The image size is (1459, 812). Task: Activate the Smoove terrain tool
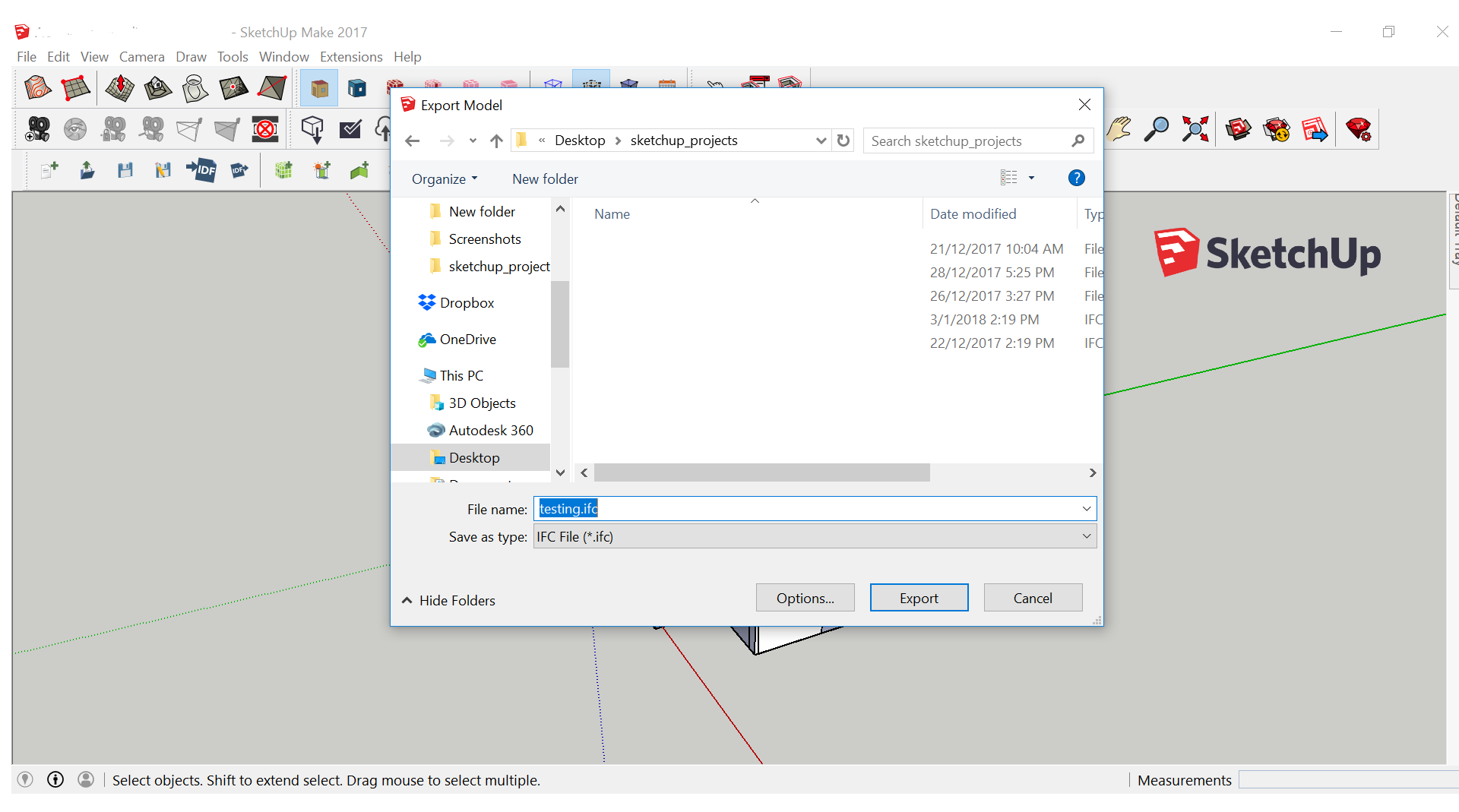(119, 88)
